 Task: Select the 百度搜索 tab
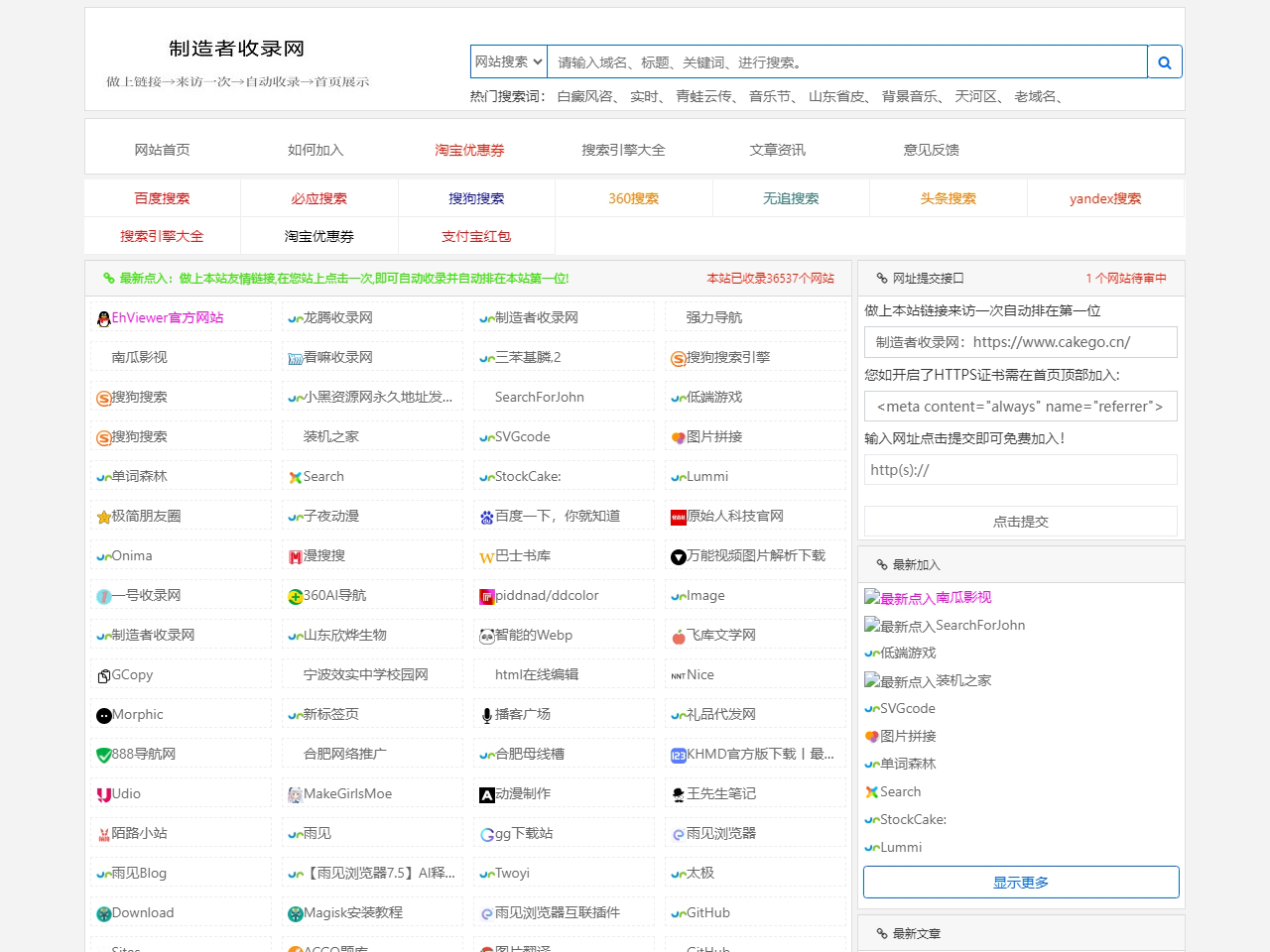(x=162, y=198)
